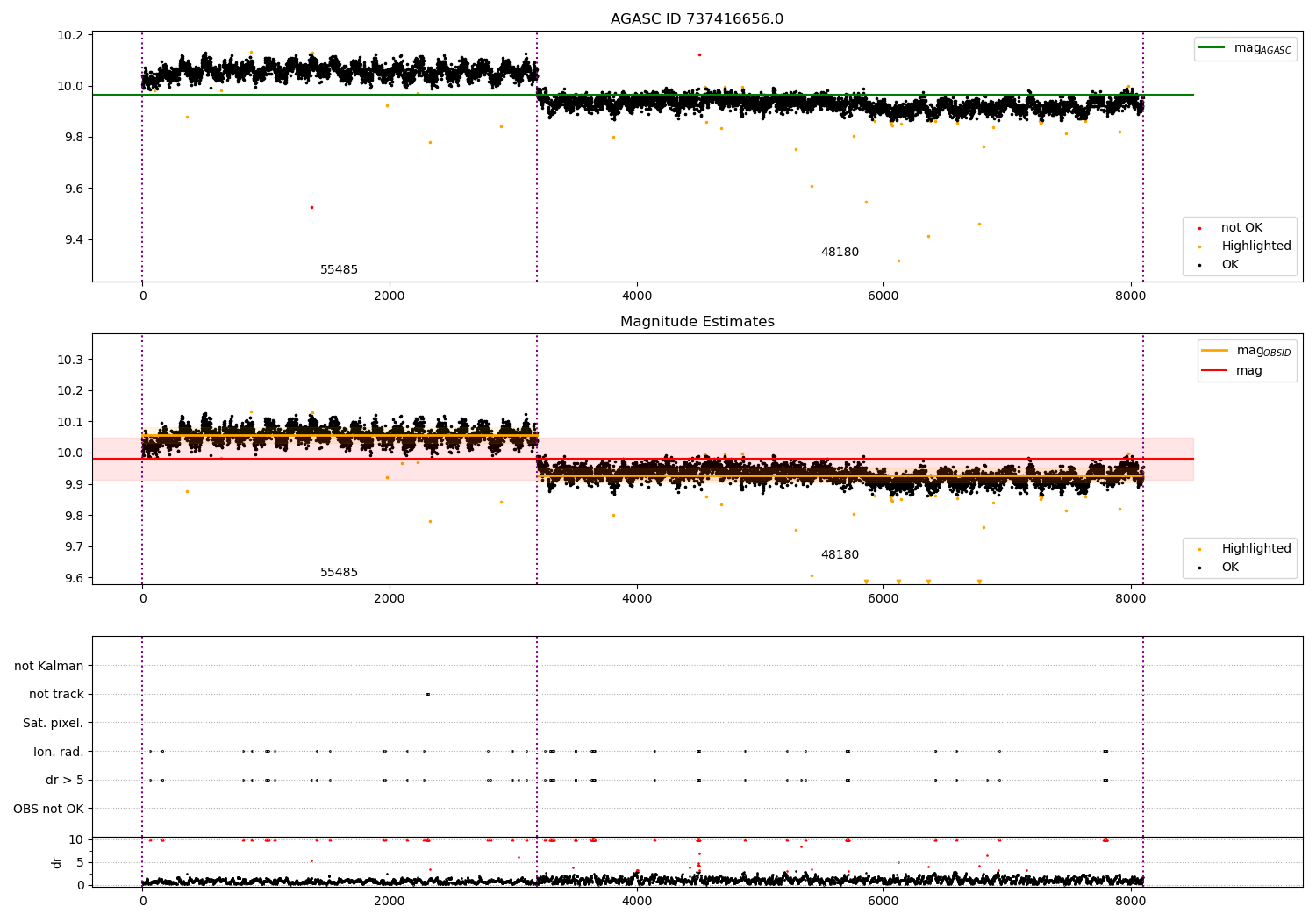
Task: Click x-axis tick '2000' under the top plot
Action: coord(390,296)
